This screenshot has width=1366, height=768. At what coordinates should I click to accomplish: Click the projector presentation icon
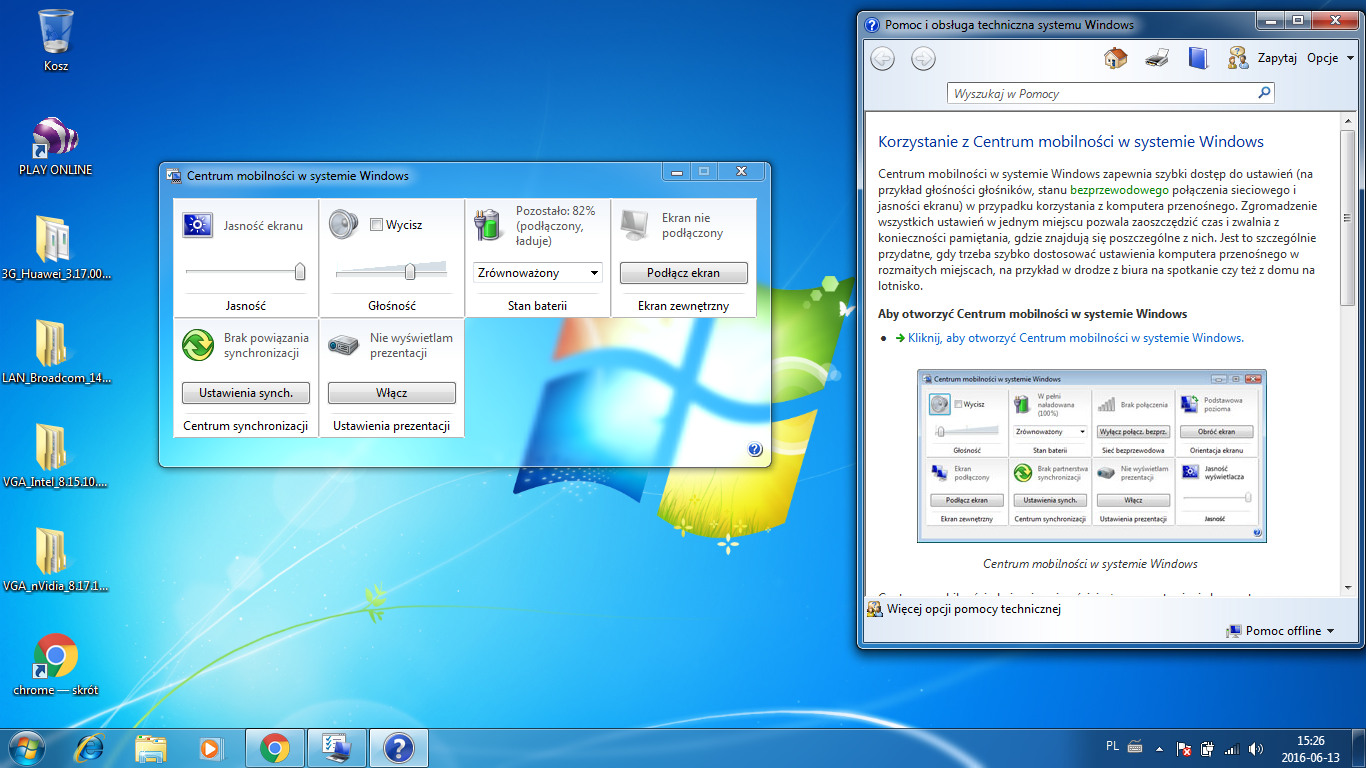point(344,346)
